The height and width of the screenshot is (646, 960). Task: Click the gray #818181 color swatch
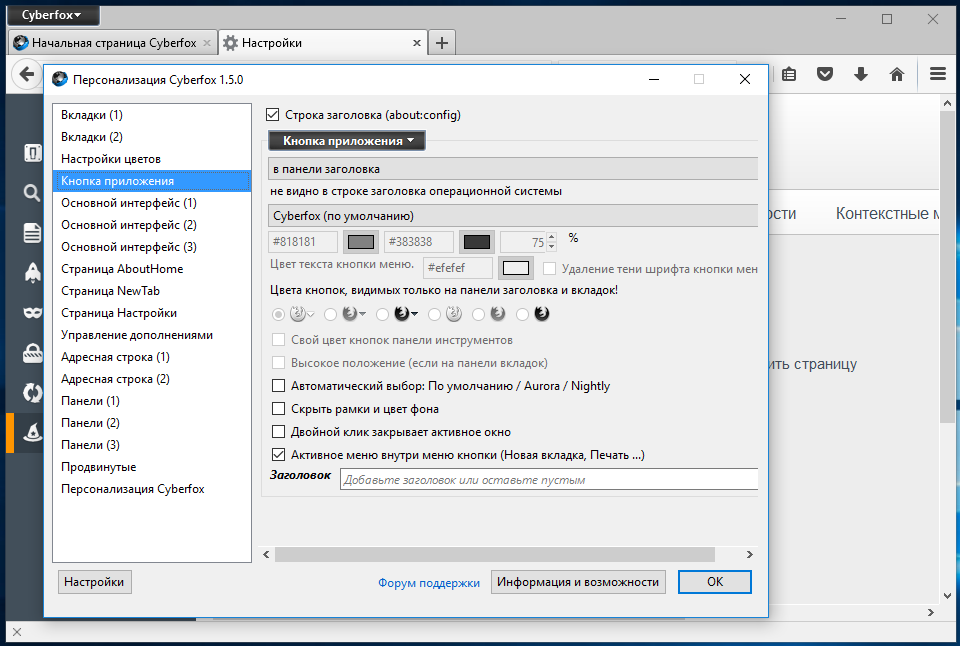(x=361, y=242)
